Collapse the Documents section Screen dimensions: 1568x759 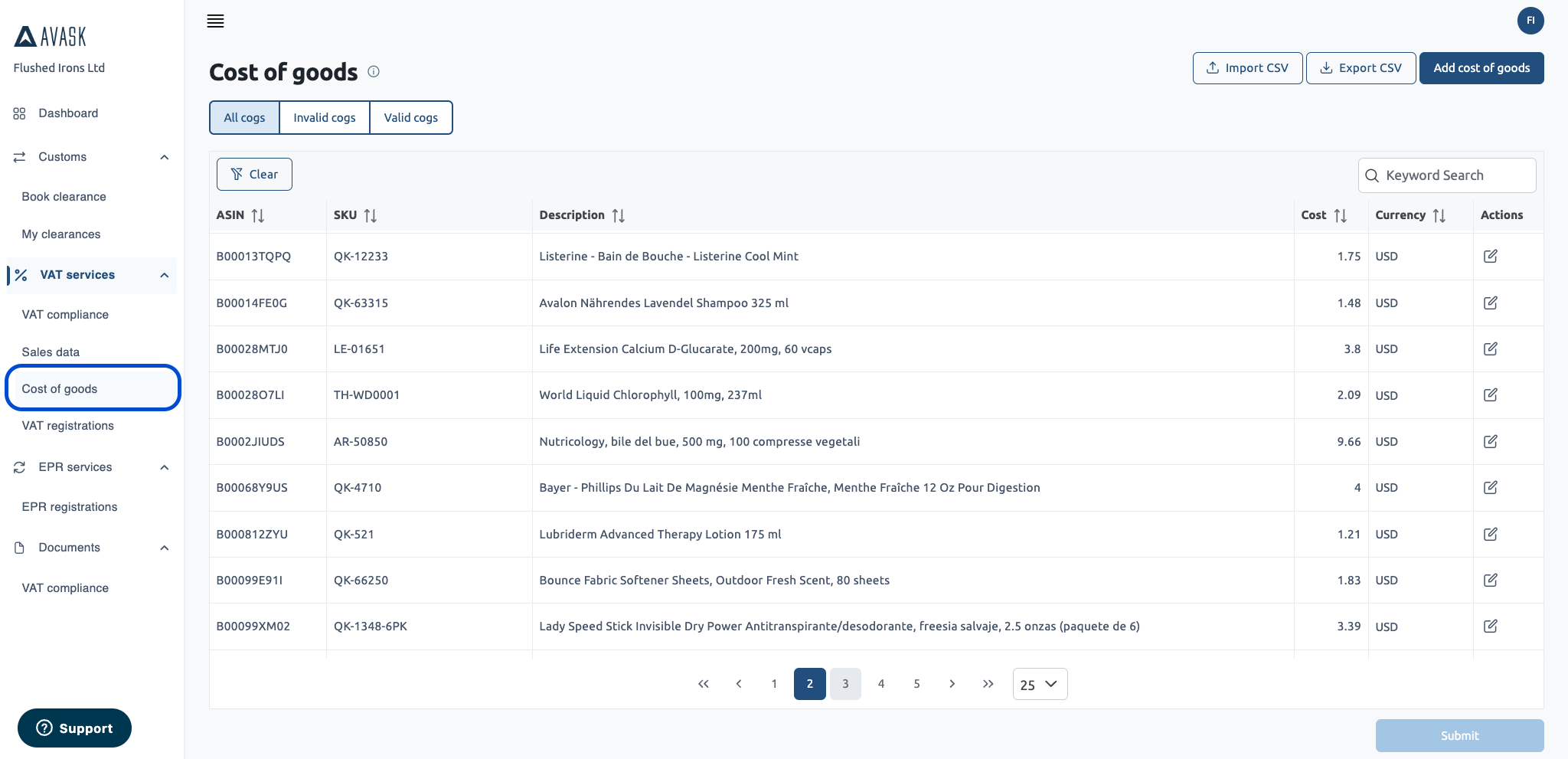(164, 548)
